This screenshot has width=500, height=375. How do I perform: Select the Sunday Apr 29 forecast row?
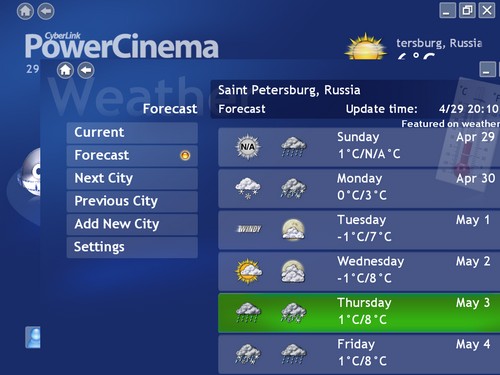click(x=359, y=147)
